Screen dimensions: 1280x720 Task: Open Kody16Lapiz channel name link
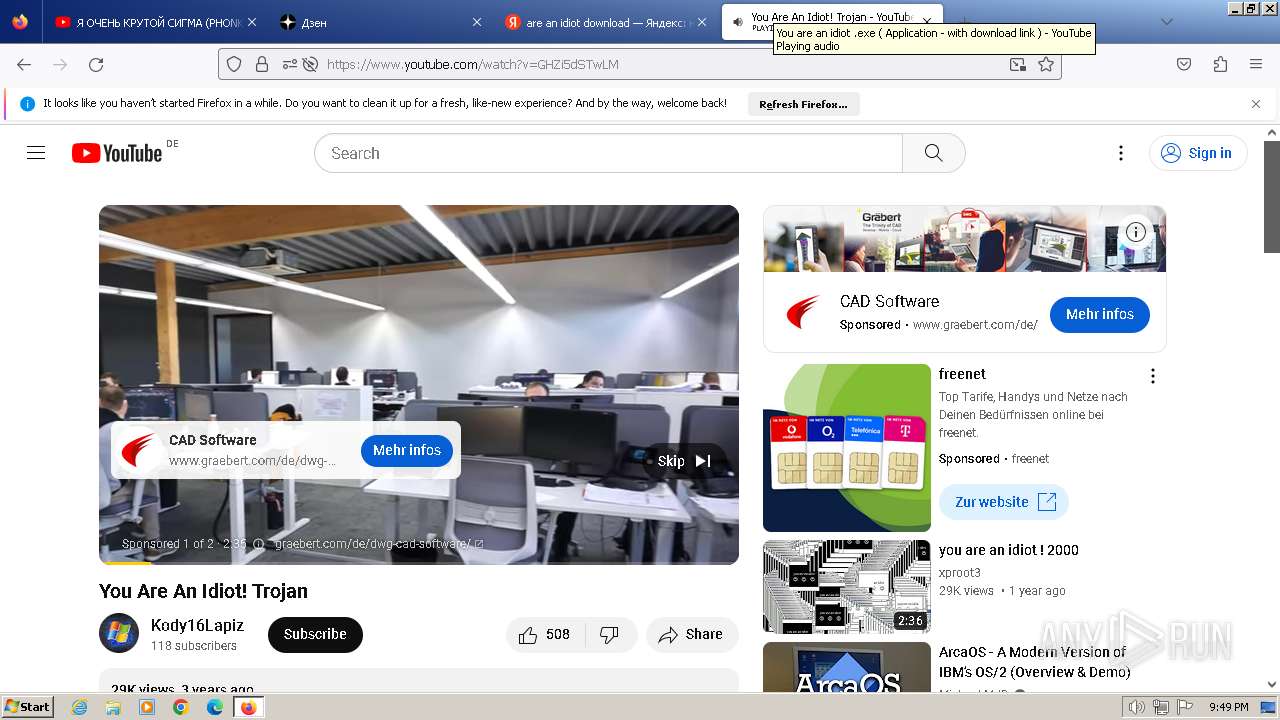click(x=197, y=625)
